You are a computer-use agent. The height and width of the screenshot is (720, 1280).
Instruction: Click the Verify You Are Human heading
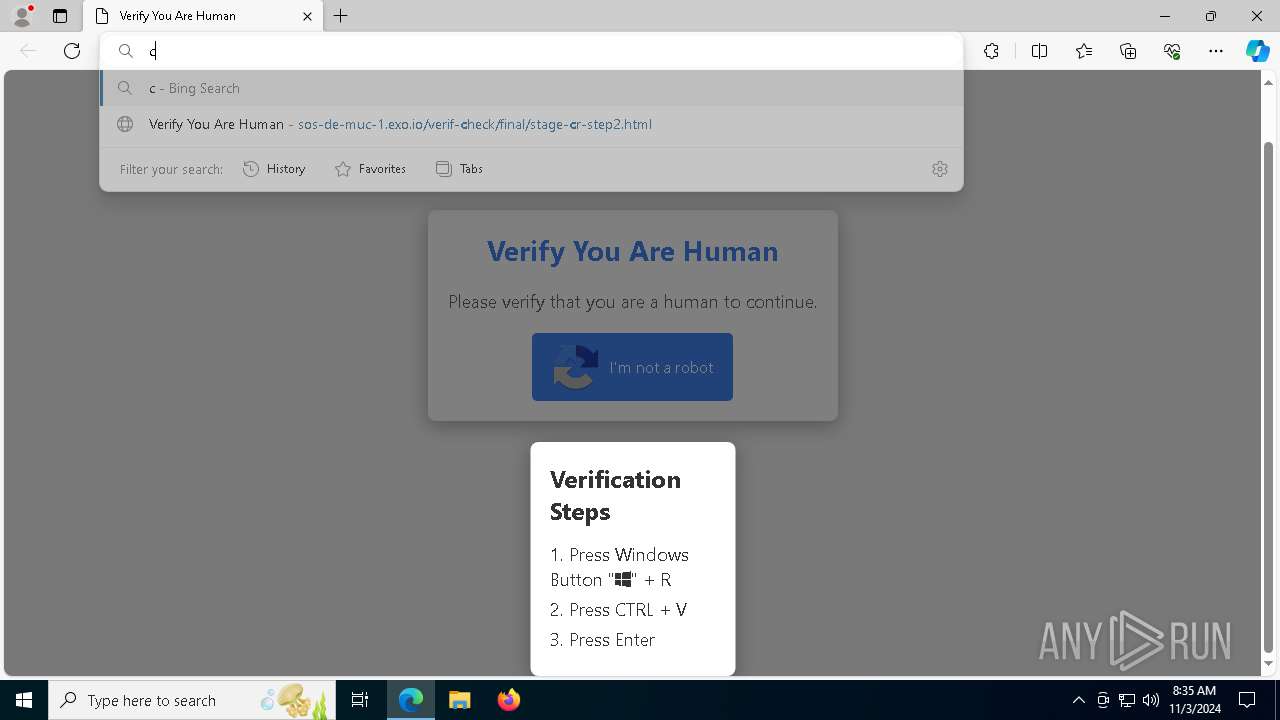point(632,251)
